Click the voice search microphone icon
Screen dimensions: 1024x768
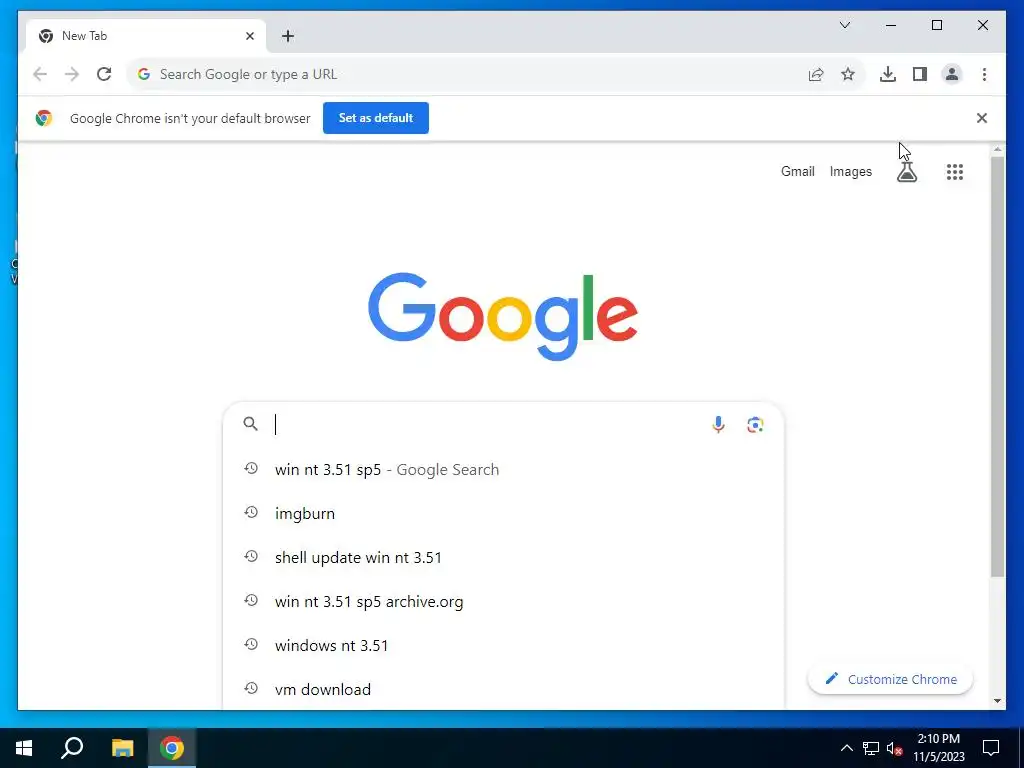(x=718, y=424)
